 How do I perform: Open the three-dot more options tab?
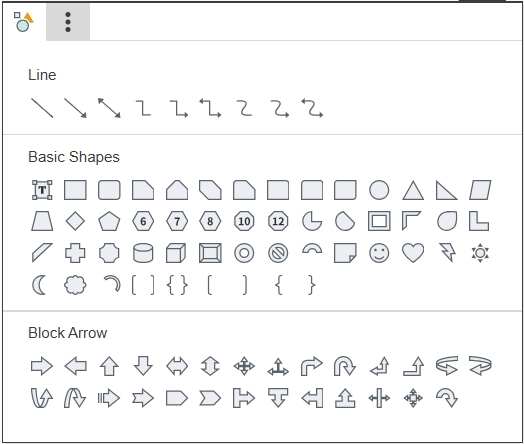[68, 22]
